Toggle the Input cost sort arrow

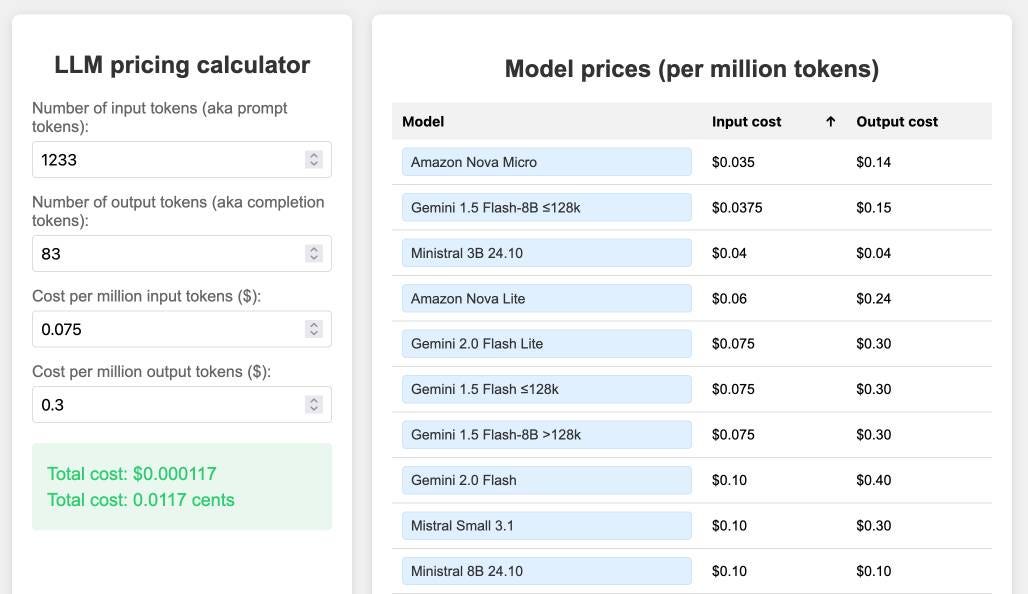[x=830, y=121]
